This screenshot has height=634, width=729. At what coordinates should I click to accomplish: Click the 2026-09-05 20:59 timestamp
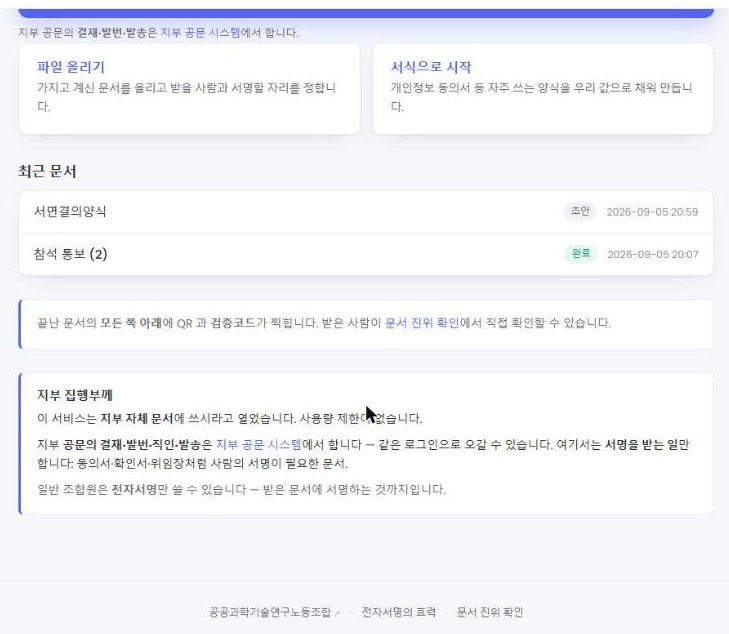click(x=652, y=212)
